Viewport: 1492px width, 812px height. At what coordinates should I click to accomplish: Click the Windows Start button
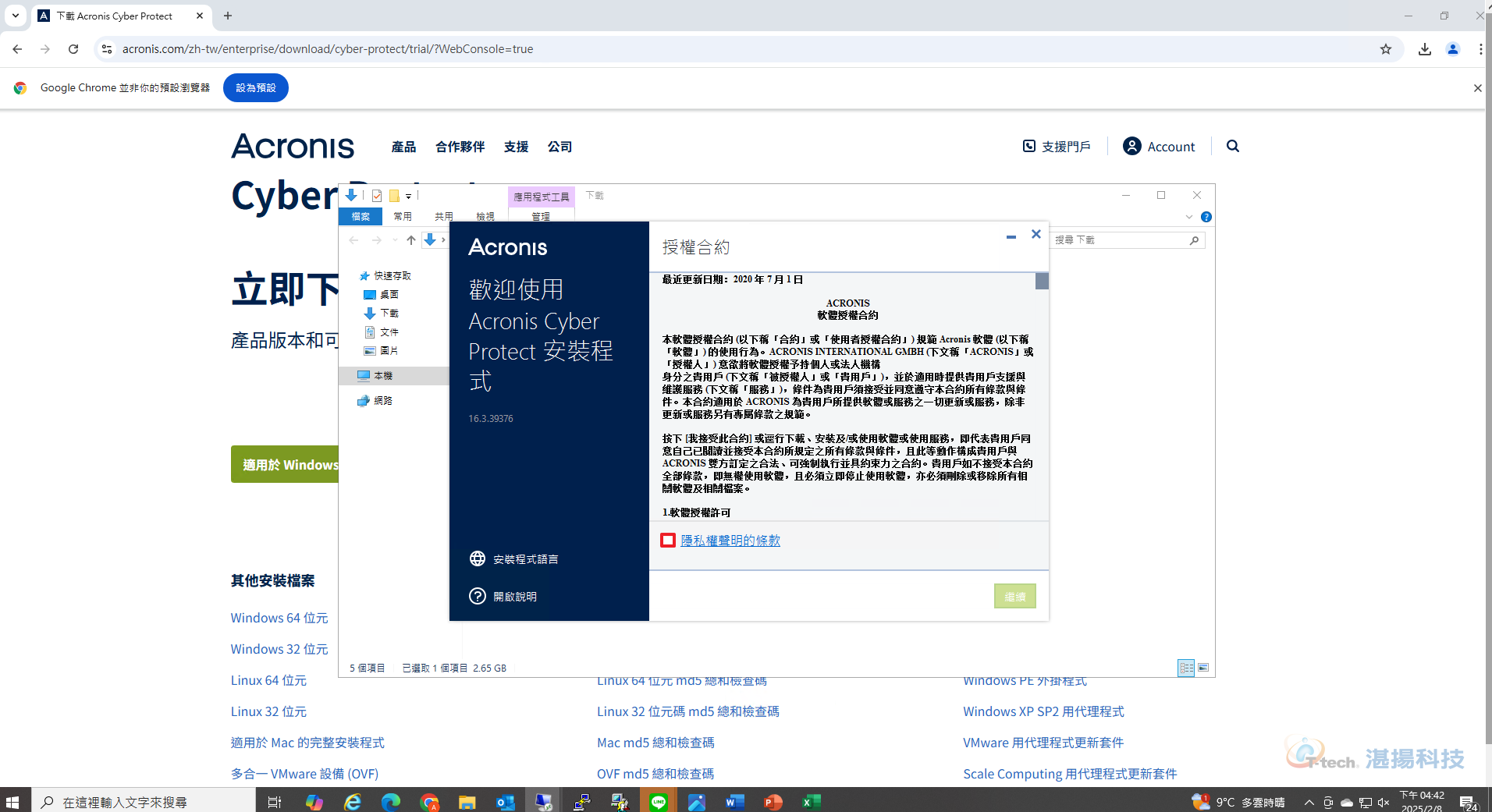point(12,801)
